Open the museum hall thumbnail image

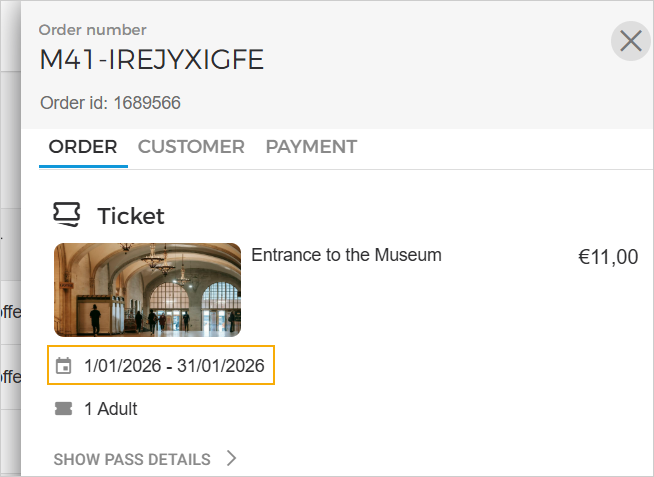point(147,290)
